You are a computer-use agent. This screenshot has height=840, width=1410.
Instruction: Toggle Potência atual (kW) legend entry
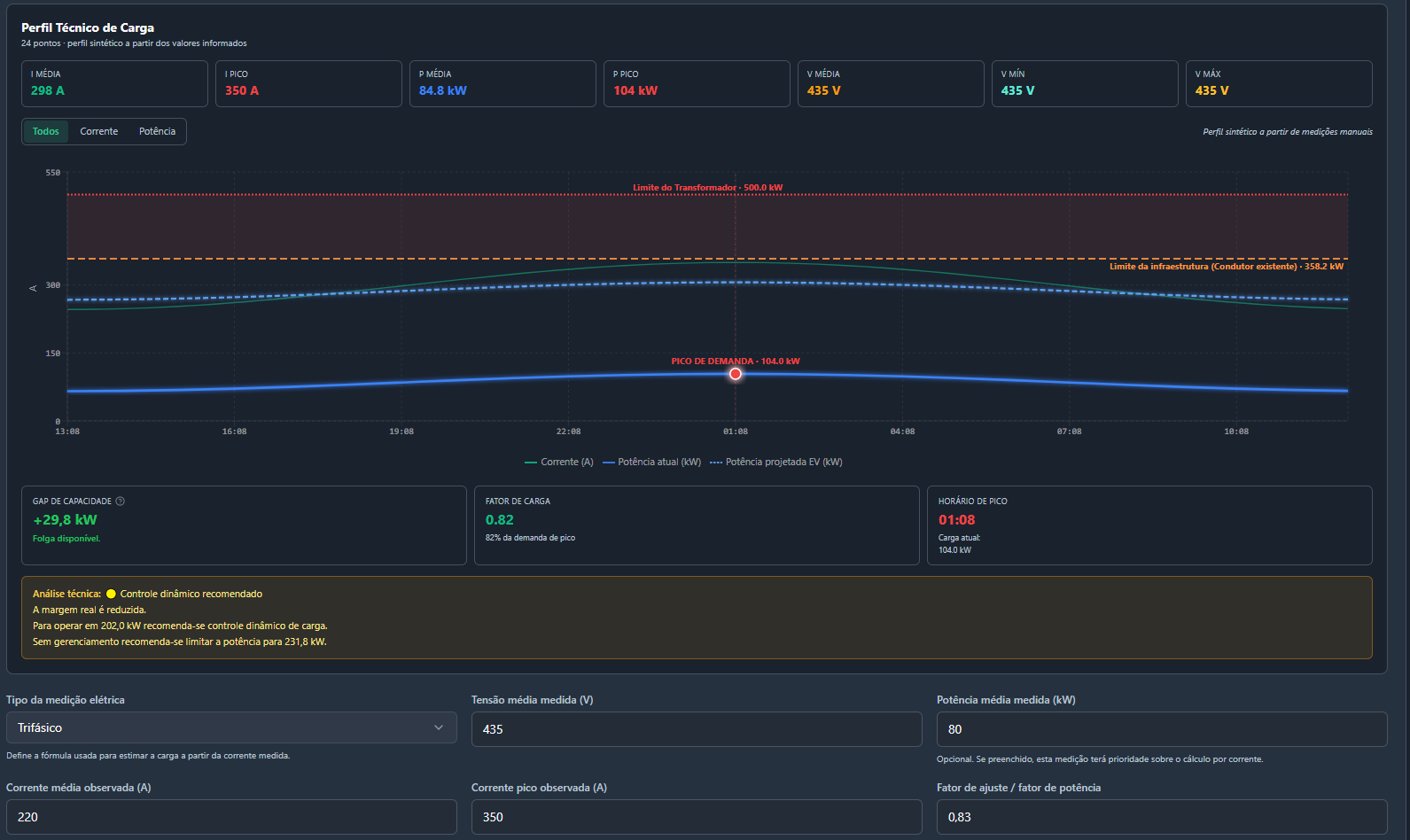point(652,463)
